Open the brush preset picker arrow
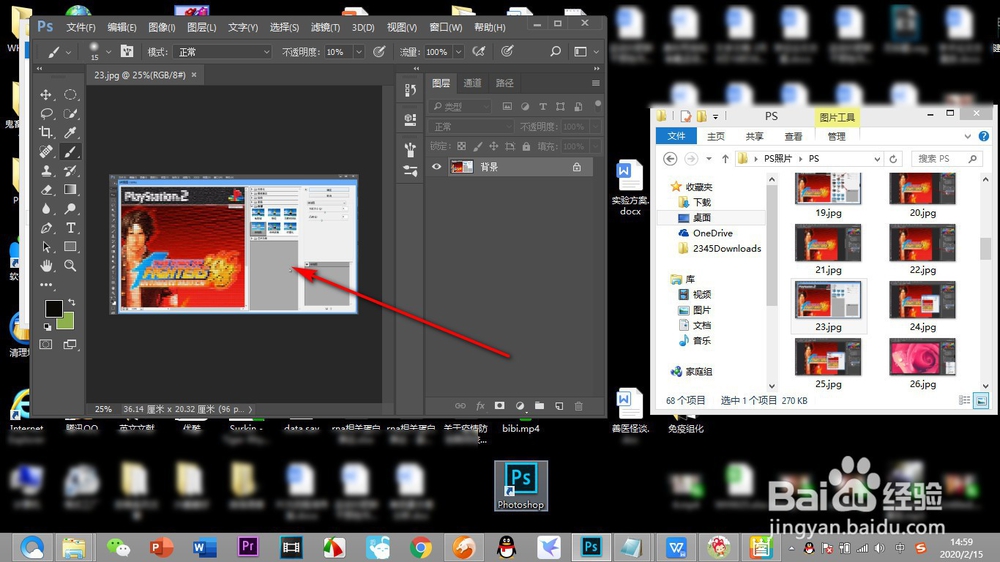This screenshot has height=562, width=1000. point(108,52)
